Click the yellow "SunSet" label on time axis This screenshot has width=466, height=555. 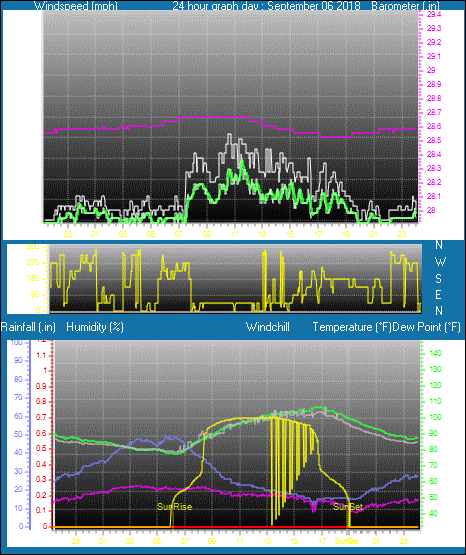[x=347, y=541]
